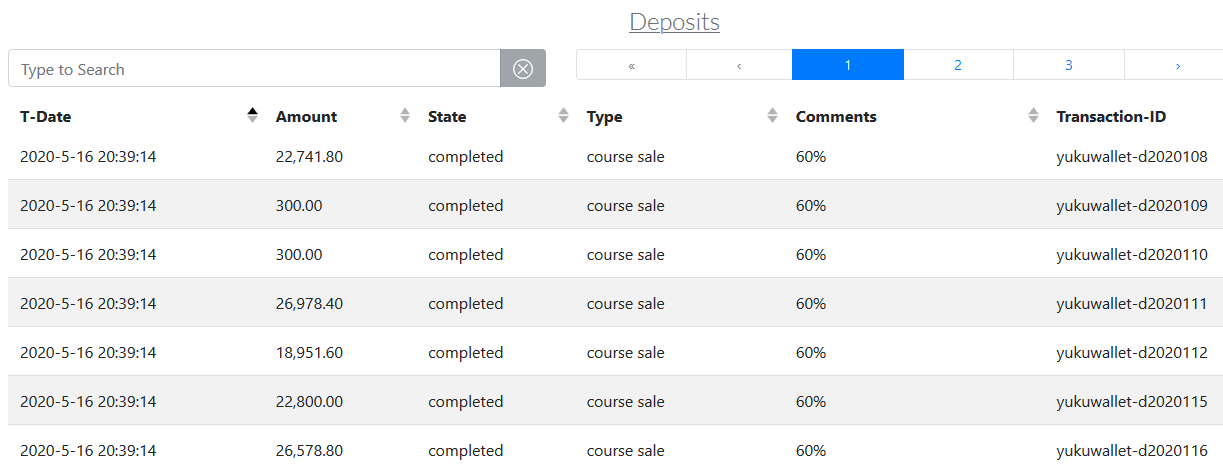This screenshot has width=1223, height=465.
Task: Open page 3 of the deposits list
Action: pos(1068,65)
